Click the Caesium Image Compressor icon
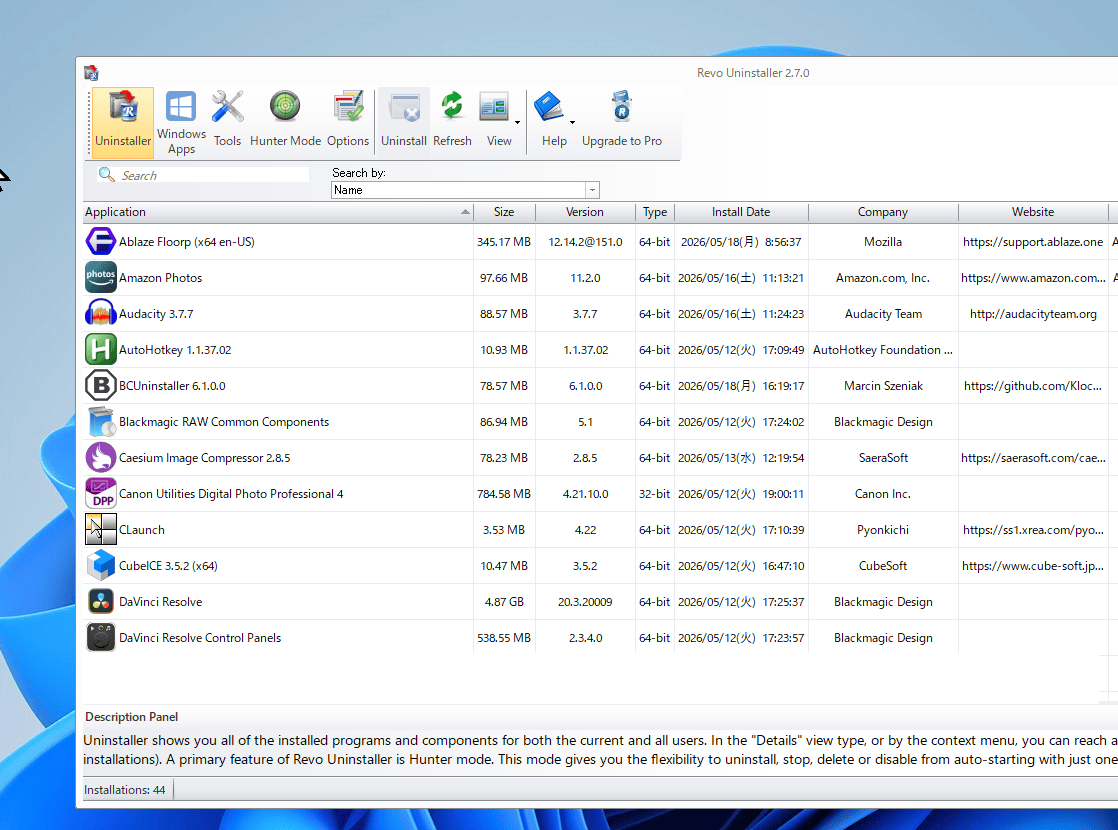The width and height of the screenshot is (1118, 830). [101, 457]
